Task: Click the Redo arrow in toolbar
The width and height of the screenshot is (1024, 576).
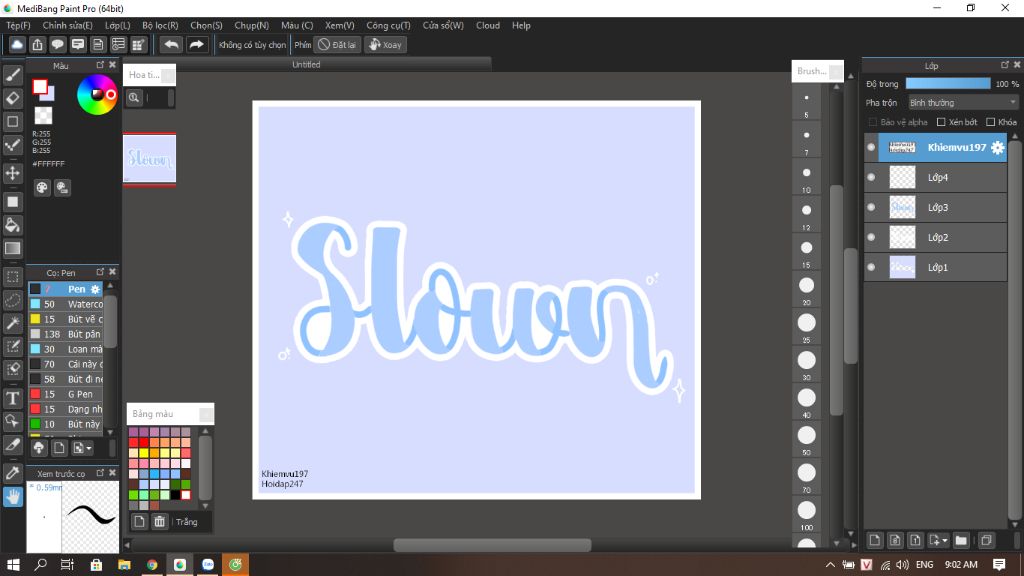Action: point(196,44)
